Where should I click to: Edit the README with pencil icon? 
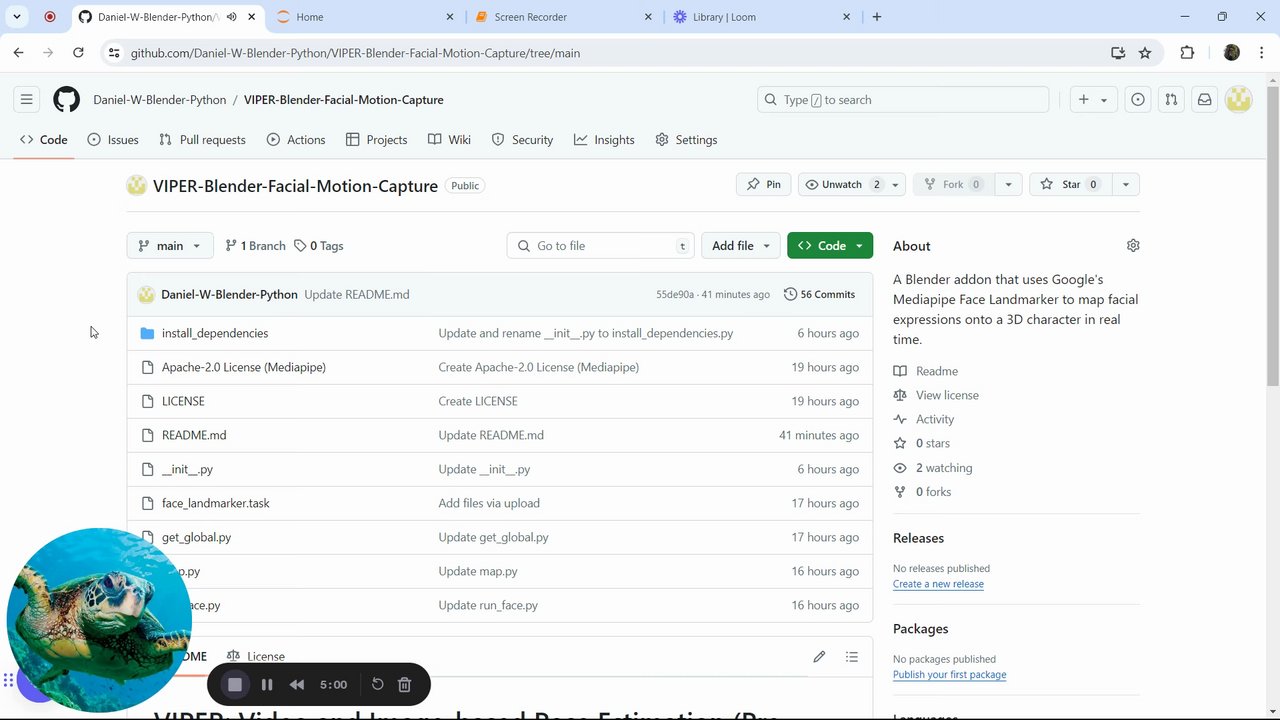click(819, 656)
